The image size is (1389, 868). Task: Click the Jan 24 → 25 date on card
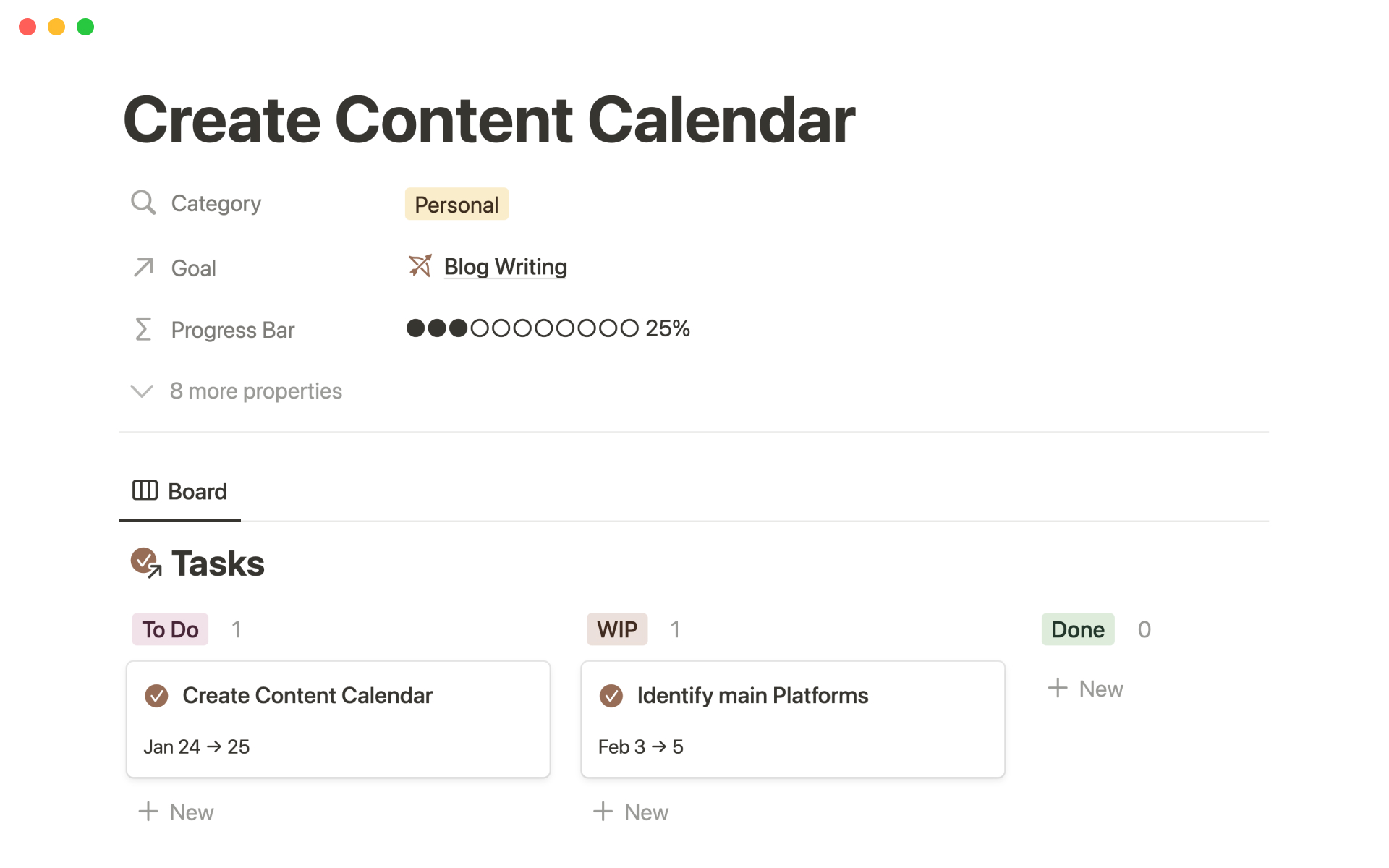197,746
